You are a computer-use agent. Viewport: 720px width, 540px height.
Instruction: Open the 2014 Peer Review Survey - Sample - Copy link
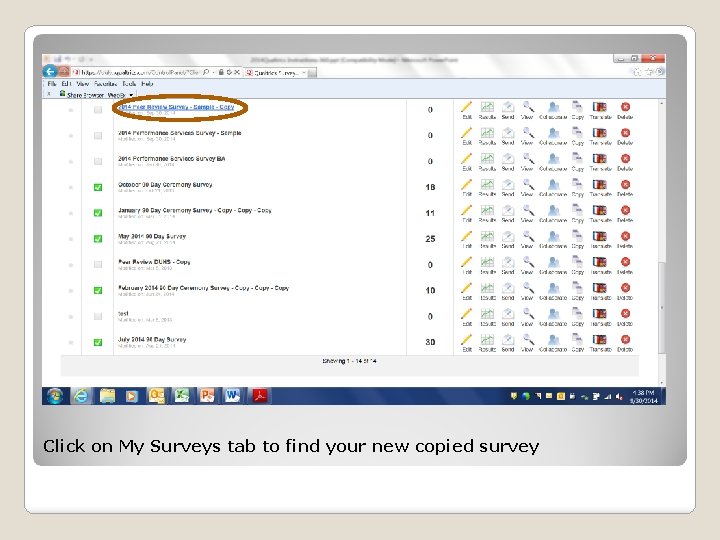coord(176,107)
